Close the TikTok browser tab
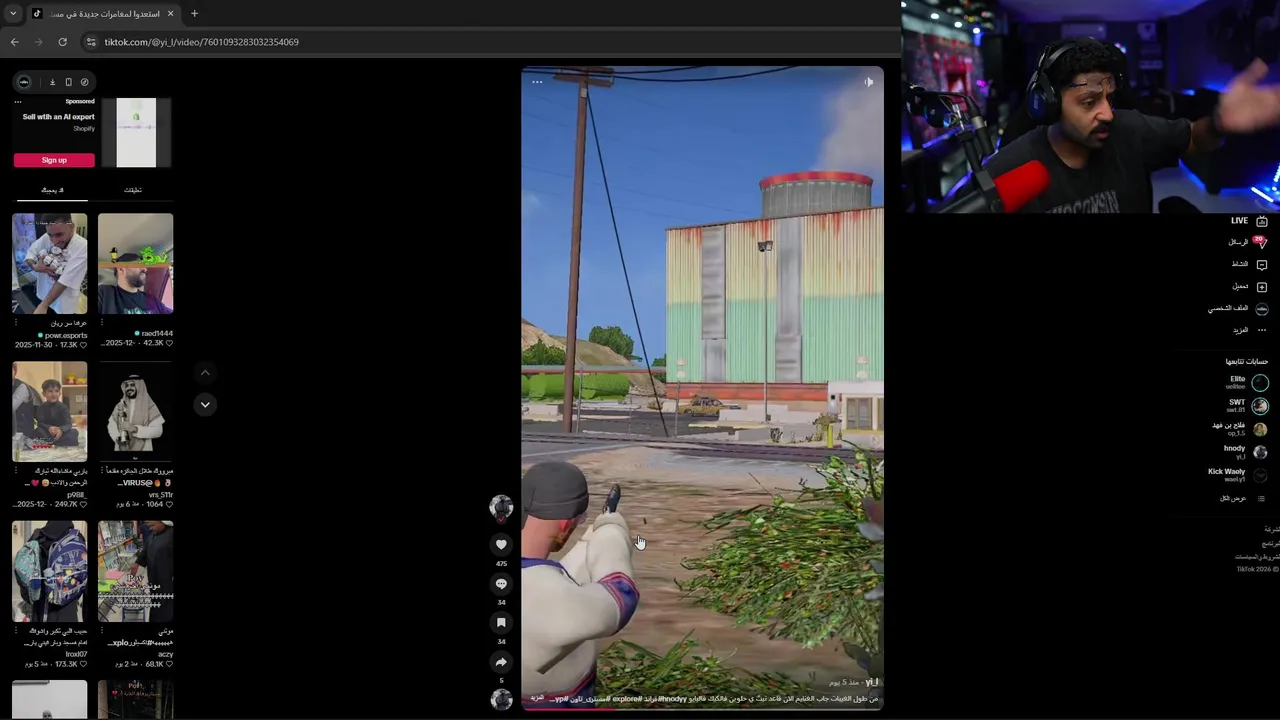This screenshot has height=720, width=1280. (170, 14)
